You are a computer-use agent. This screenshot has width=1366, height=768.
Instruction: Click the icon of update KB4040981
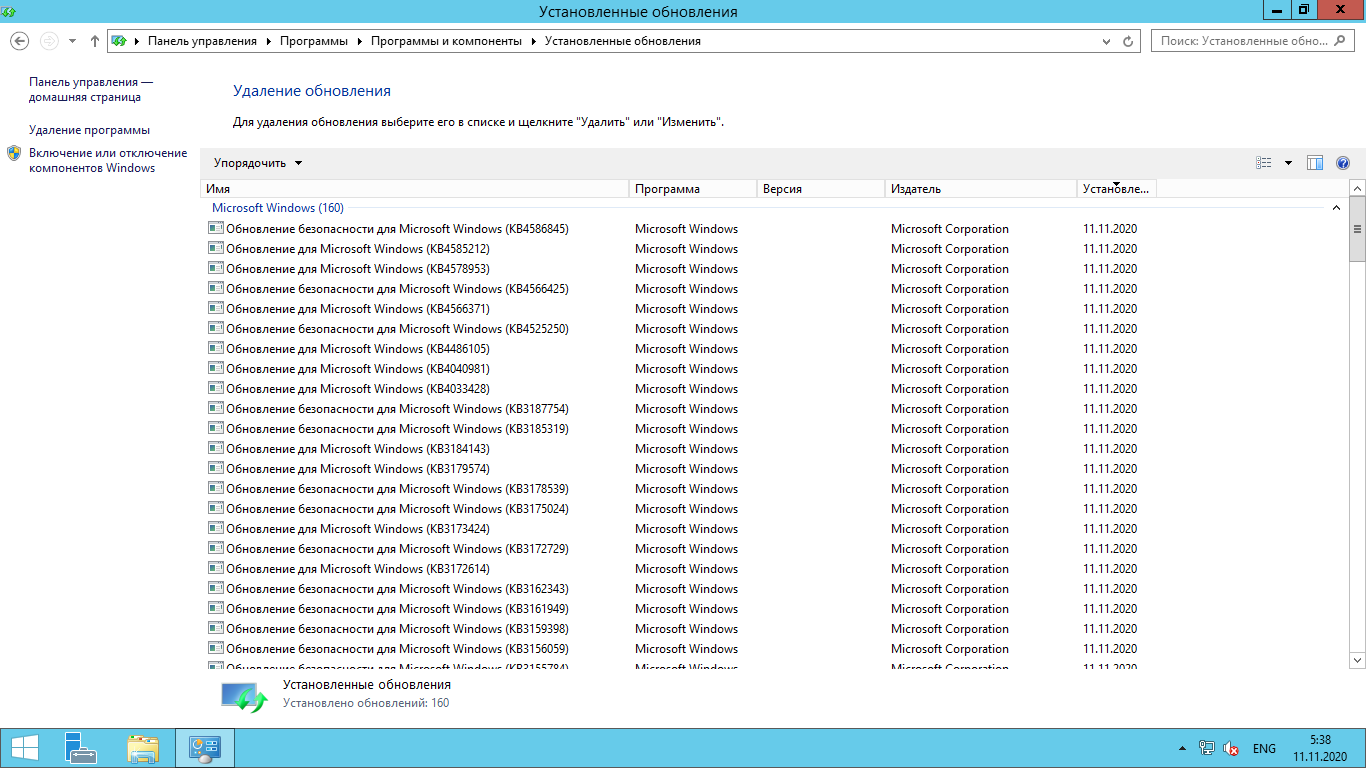[x=215, y=368]
